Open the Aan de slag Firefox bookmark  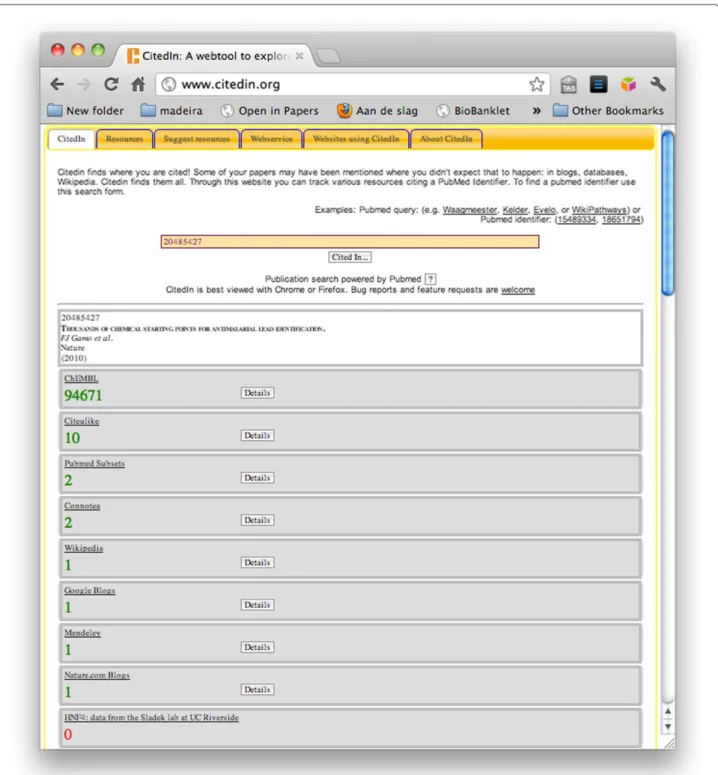coord(378,111)
